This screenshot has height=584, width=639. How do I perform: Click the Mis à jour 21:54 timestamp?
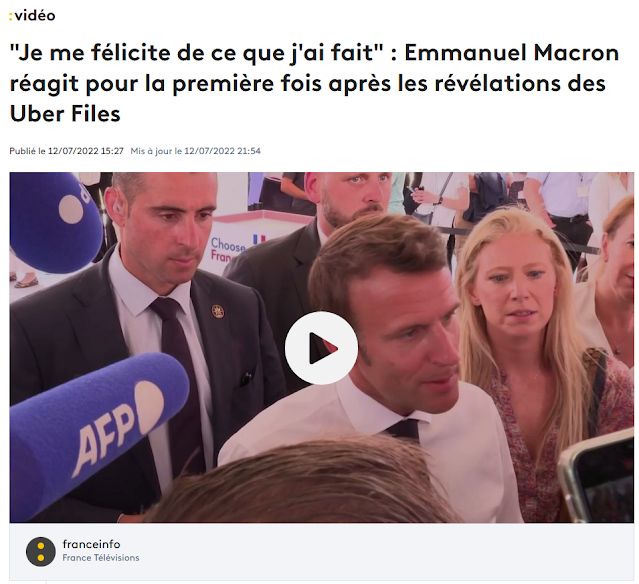coord(196,151)
